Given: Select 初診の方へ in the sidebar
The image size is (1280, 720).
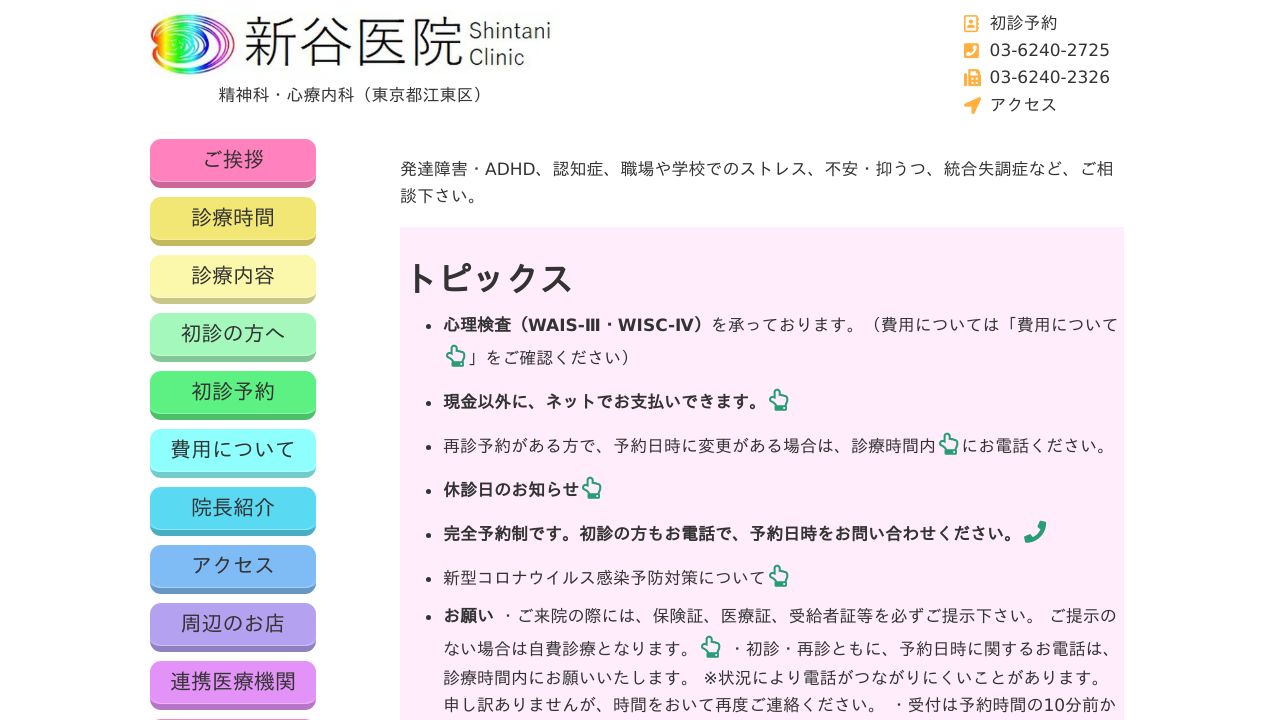Looking at the screenshot, I should point(232,334).
